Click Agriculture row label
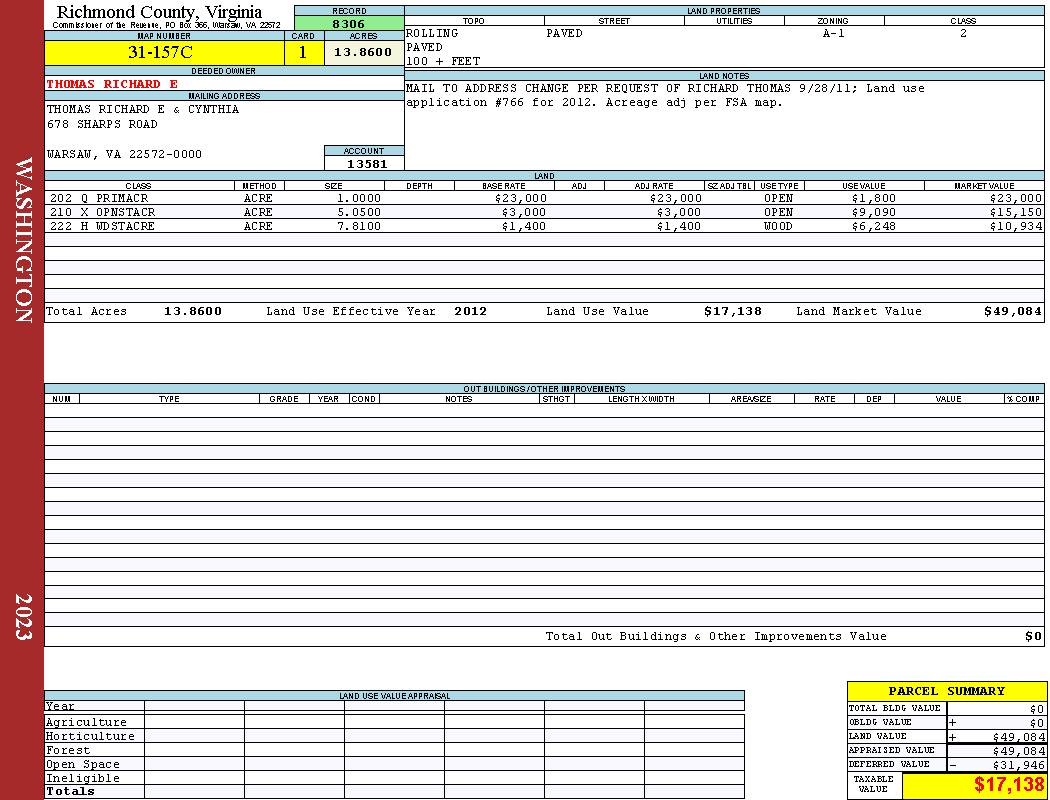The width and height of the screenshot is (1050, 800). pyautogui.click(x=86, y=722)
